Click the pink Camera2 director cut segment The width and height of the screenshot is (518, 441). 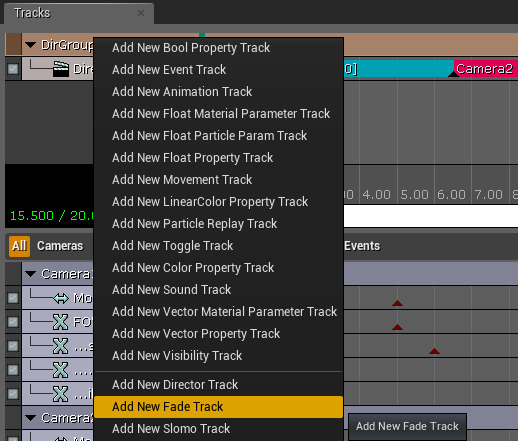(486, 69)
